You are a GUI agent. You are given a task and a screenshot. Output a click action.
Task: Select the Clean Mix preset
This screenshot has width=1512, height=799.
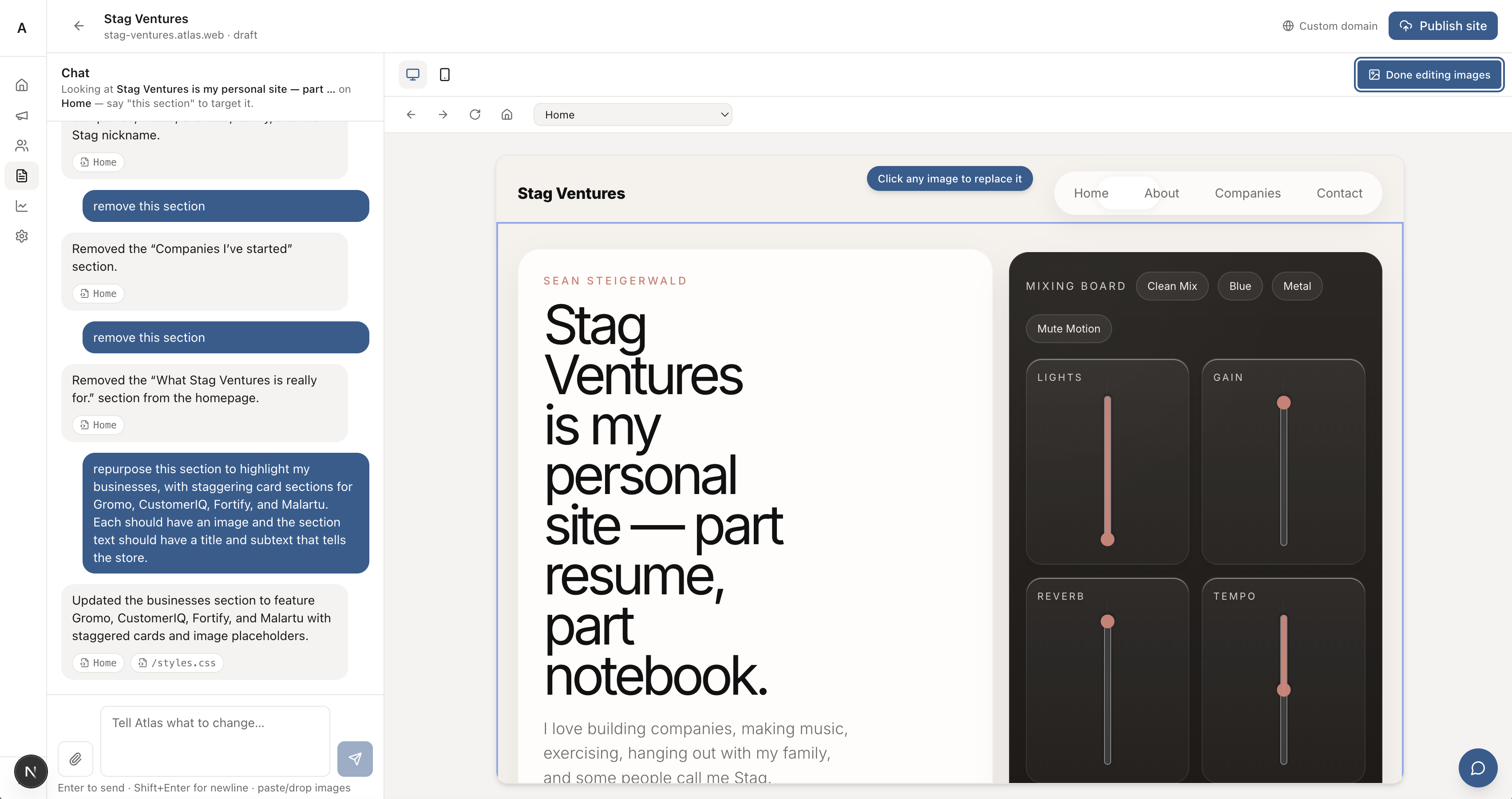1172,286
